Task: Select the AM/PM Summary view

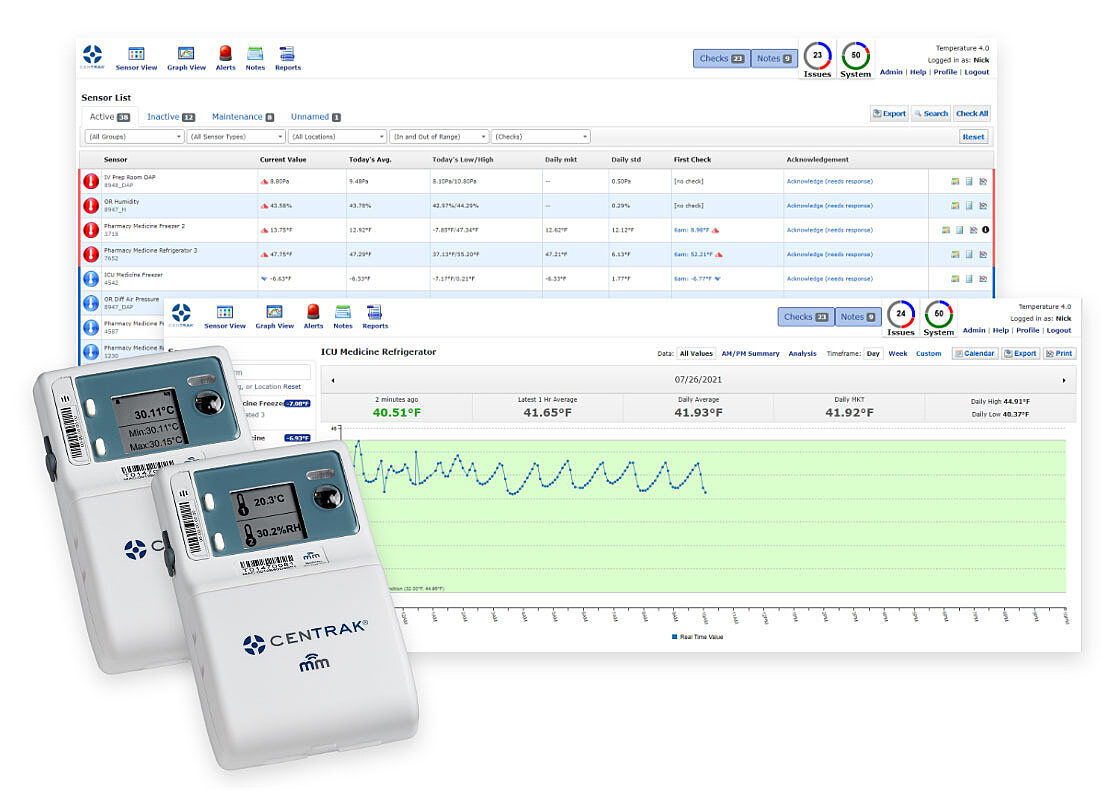Action: pos(751,353)
